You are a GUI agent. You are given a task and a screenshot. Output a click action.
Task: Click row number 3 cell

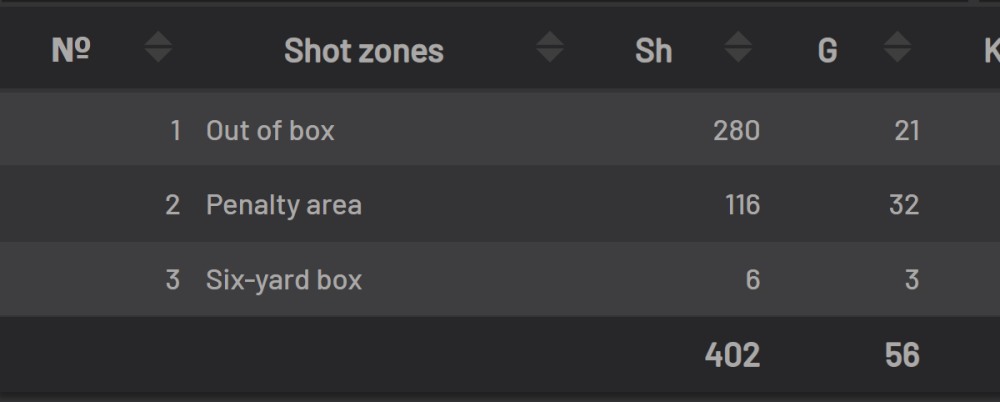point(173,280)
